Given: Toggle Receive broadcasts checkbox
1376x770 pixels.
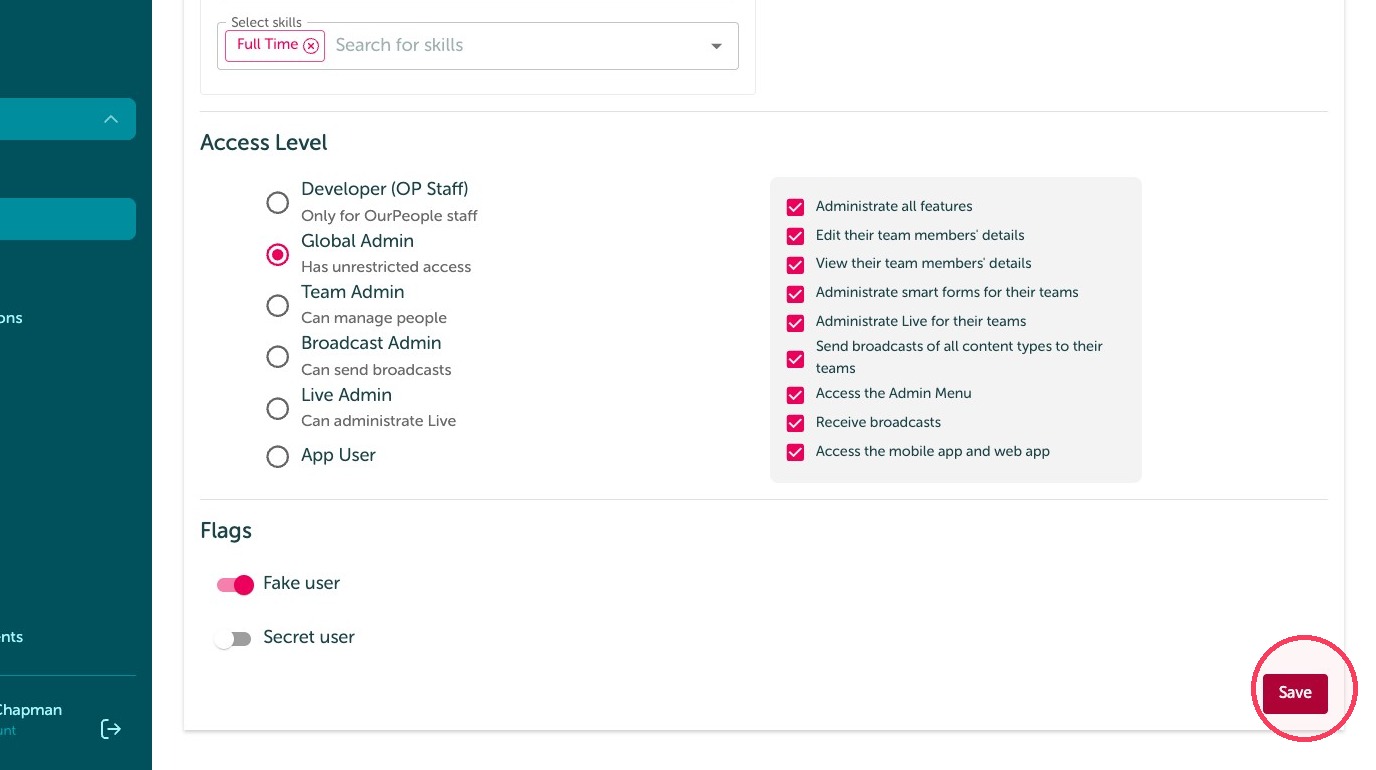Looking at the screenshot, I should pos(795,423).
